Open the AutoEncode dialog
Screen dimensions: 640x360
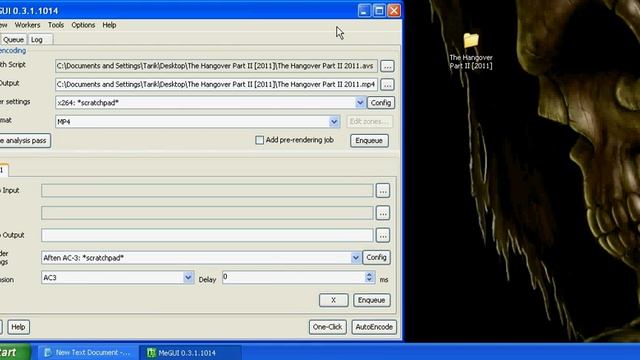click(x=374, y=327)
